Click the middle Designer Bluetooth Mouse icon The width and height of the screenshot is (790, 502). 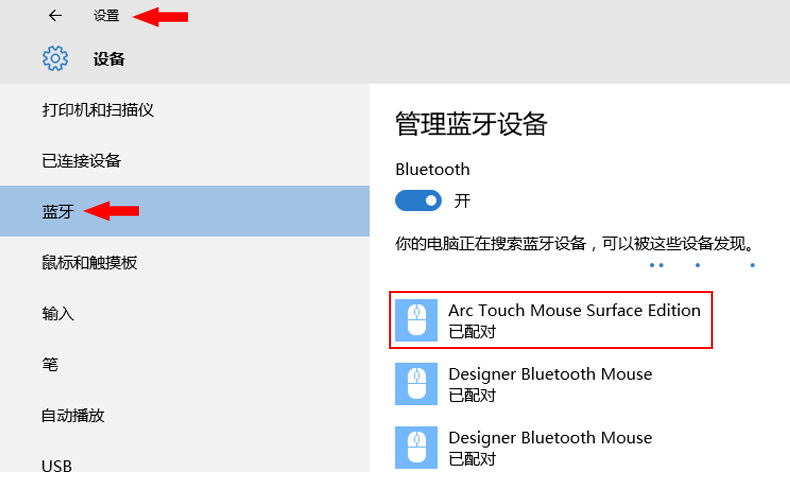click(x=416, y=384)
